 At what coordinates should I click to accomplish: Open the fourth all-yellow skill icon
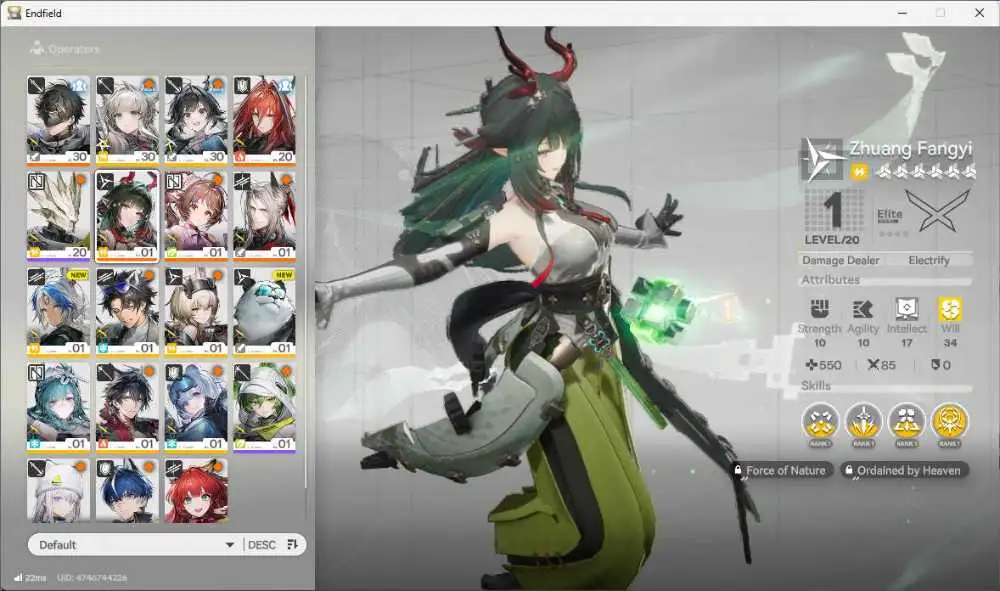(950, 423)
